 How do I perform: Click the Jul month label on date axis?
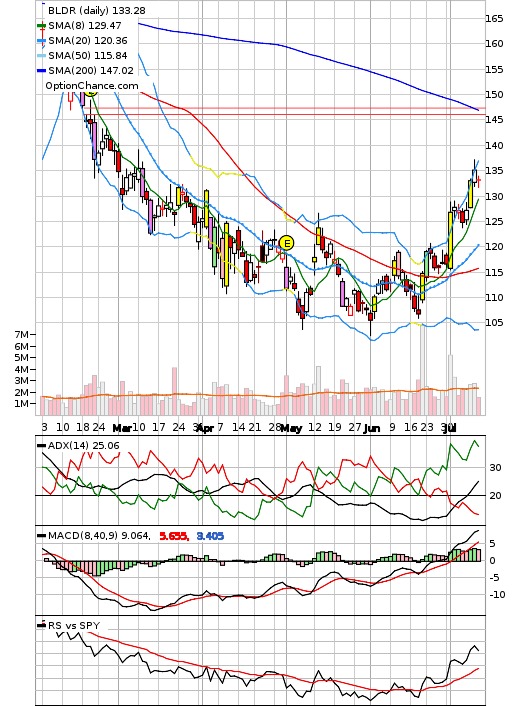coord(449,428)
